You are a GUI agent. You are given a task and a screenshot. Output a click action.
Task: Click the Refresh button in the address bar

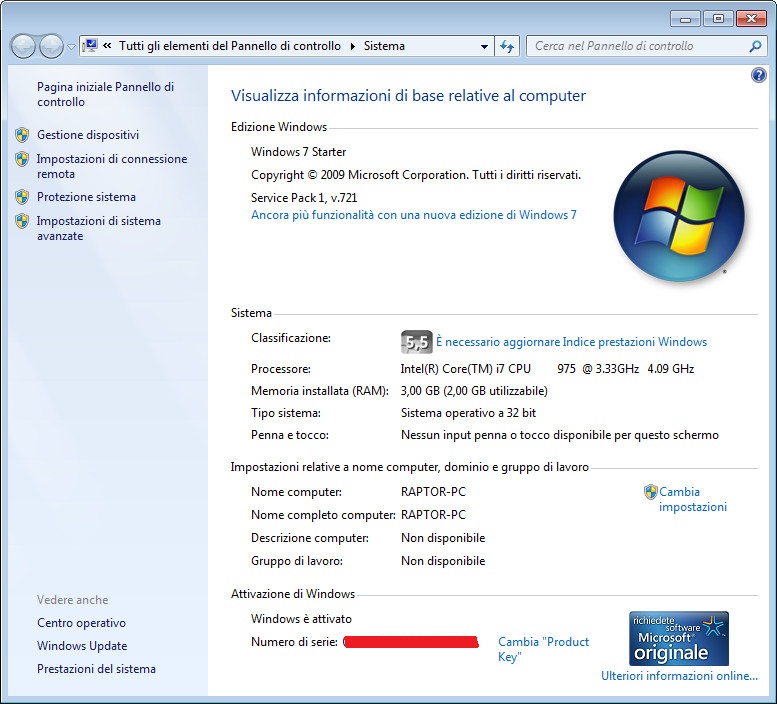[x=507, y=46]
